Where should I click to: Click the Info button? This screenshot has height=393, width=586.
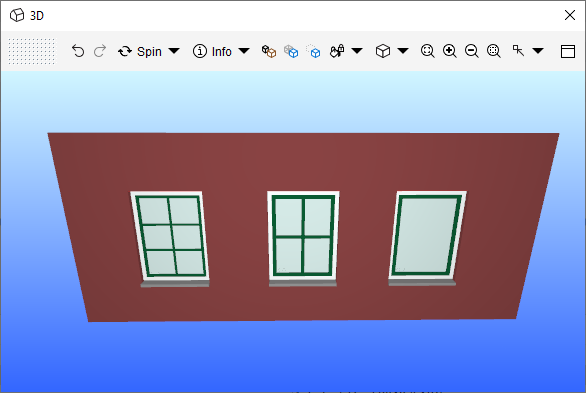[212, 51]
